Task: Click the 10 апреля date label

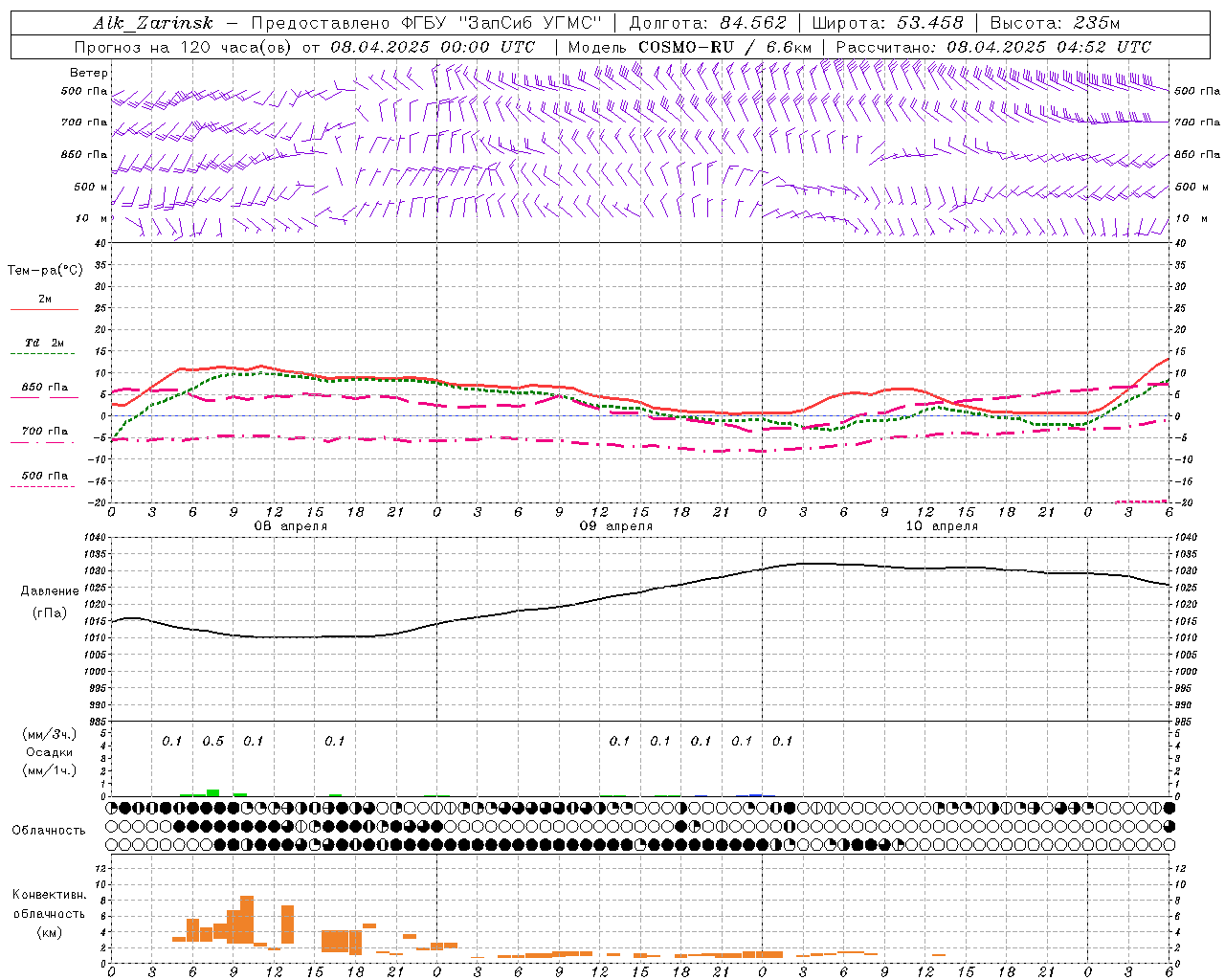Action: (941, 526)
